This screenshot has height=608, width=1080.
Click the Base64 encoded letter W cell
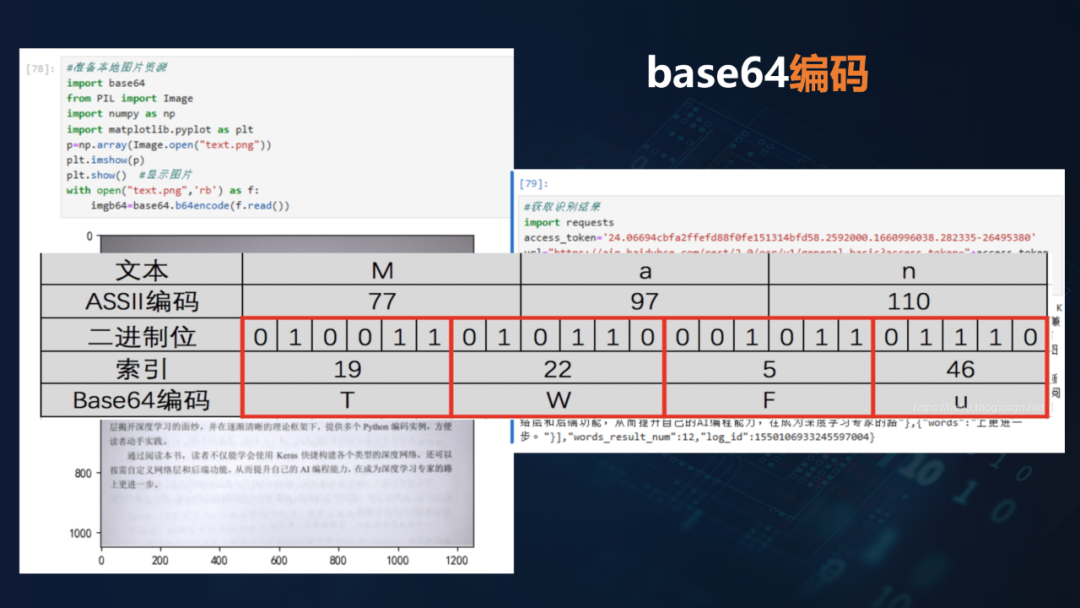(x=560, y=401)
